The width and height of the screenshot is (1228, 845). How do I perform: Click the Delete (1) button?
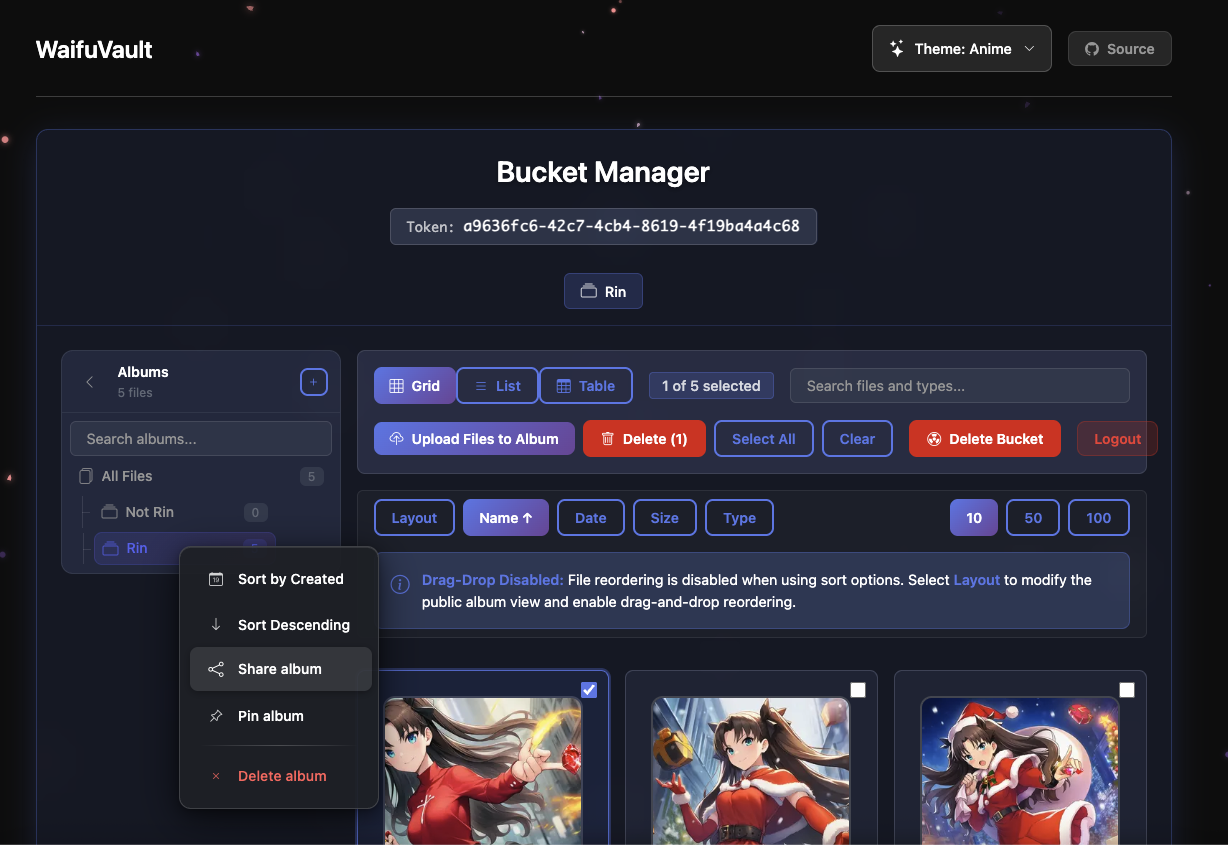click(x=644, y=439)
